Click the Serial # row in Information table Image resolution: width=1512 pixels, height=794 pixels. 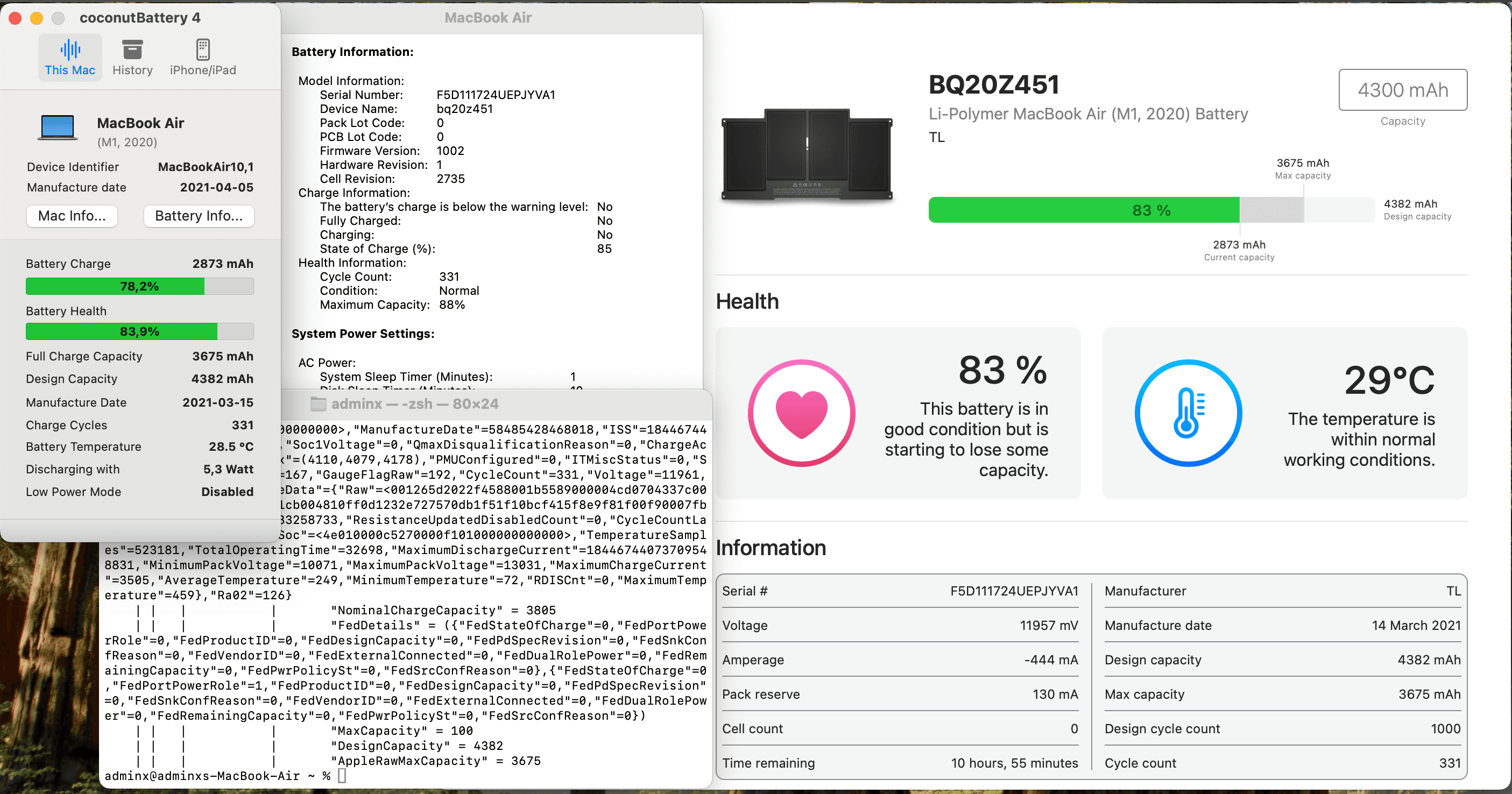click(x=900, y=591)
